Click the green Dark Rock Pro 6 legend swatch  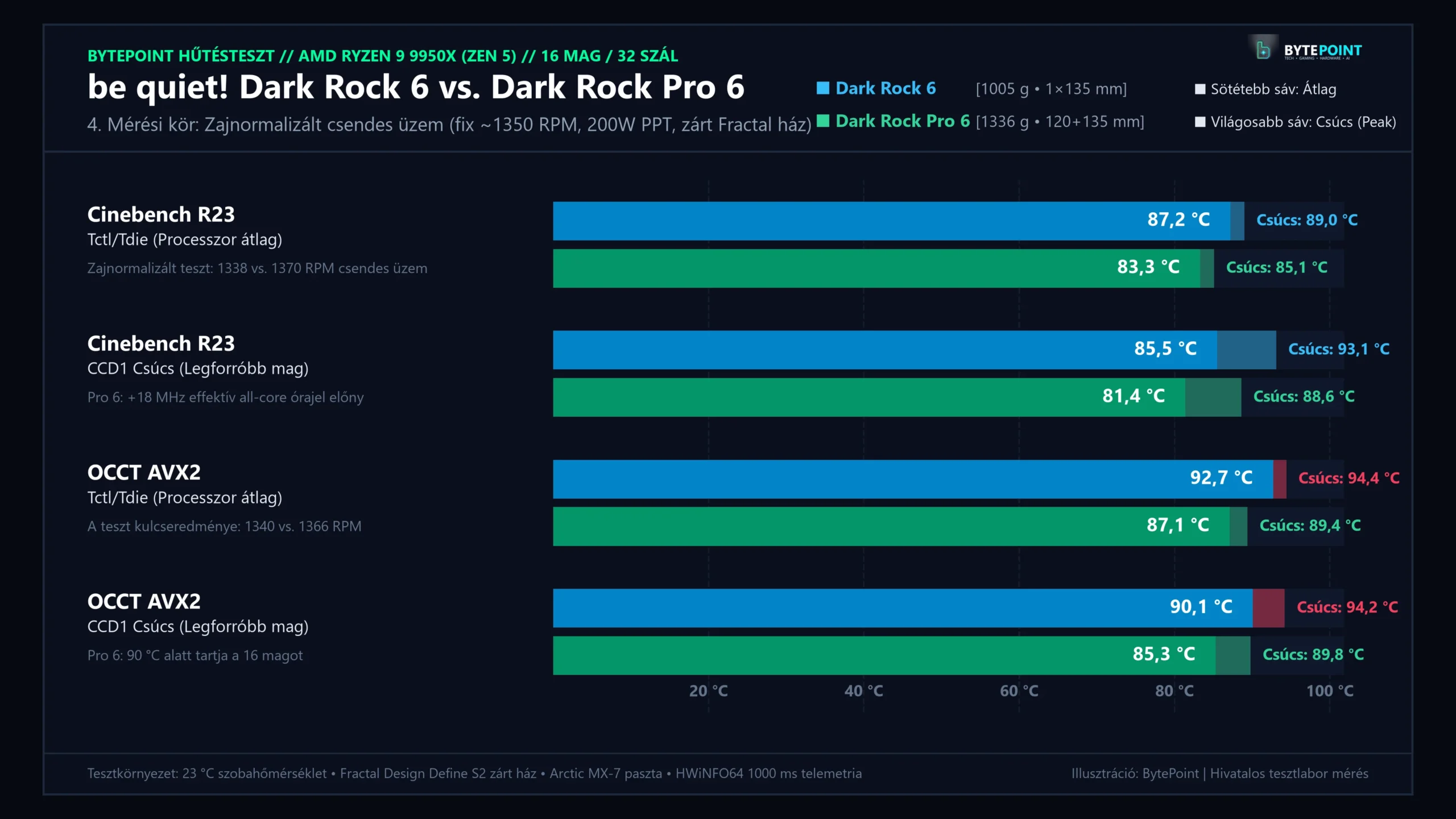pos(822,121)
